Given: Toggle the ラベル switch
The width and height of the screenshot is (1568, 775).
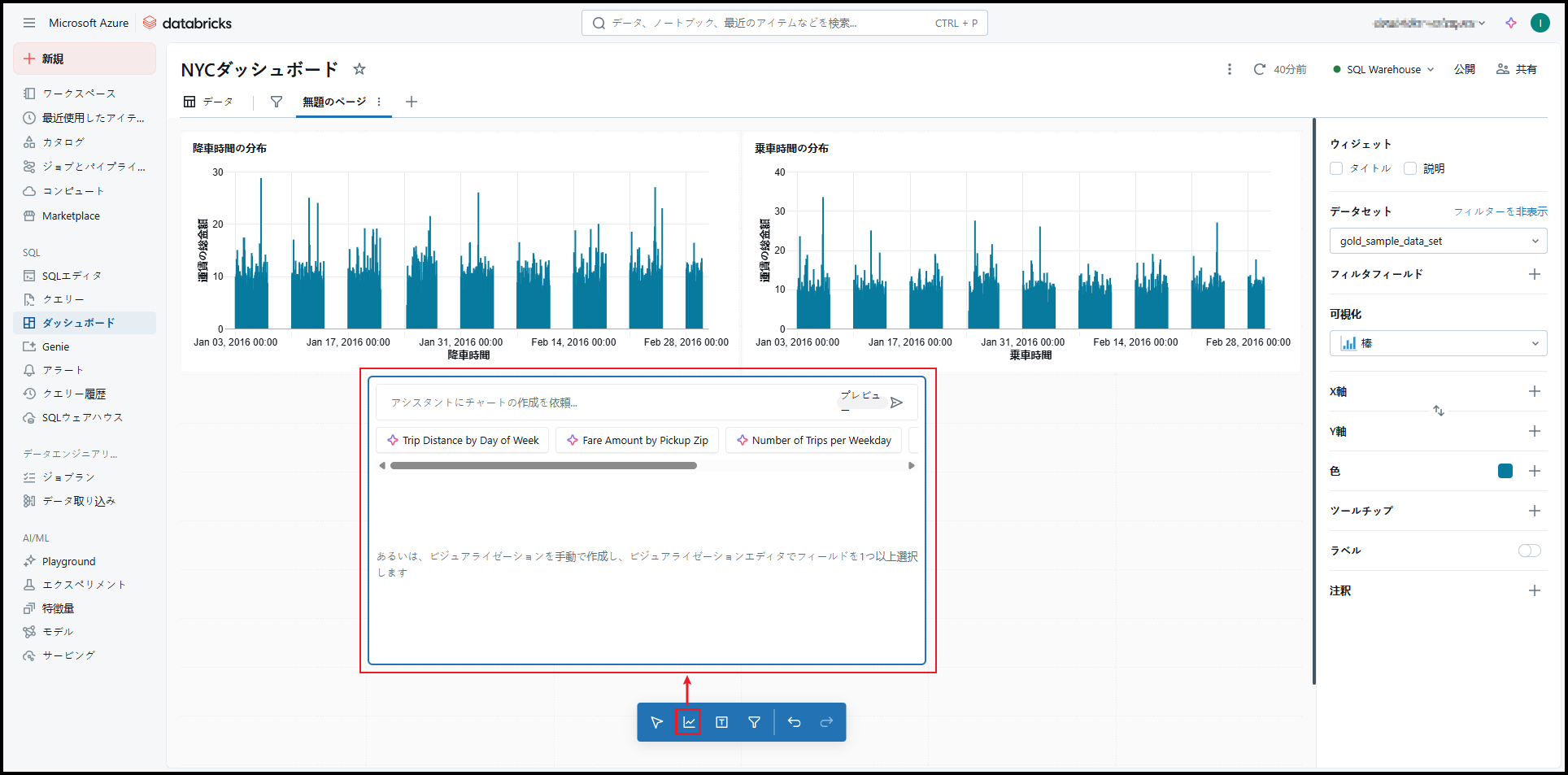Looking at the screenshot, I should pos(1529,551).
